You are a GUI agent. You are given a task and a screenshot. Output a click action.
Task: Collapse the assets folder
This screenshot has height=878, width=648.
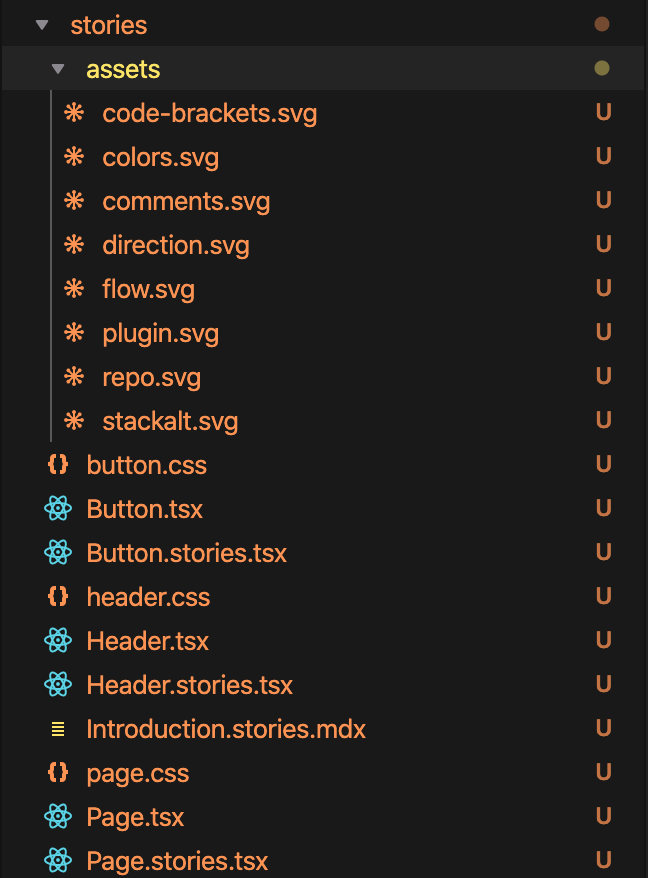[58, 68]
